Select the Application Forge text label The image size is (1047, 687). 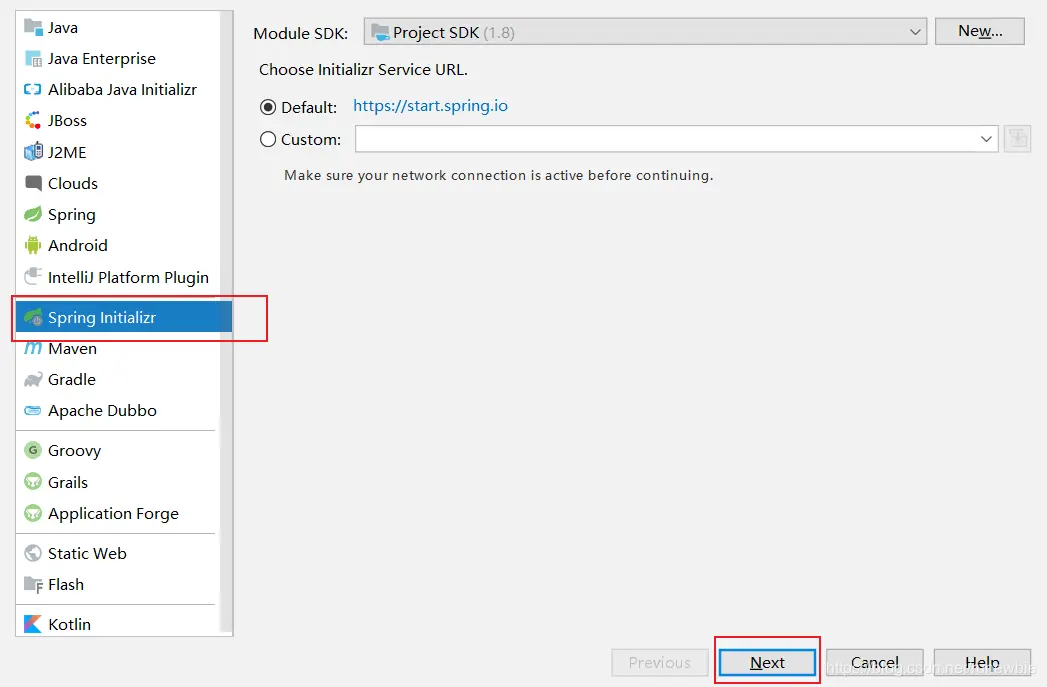[x=113, y=513]
